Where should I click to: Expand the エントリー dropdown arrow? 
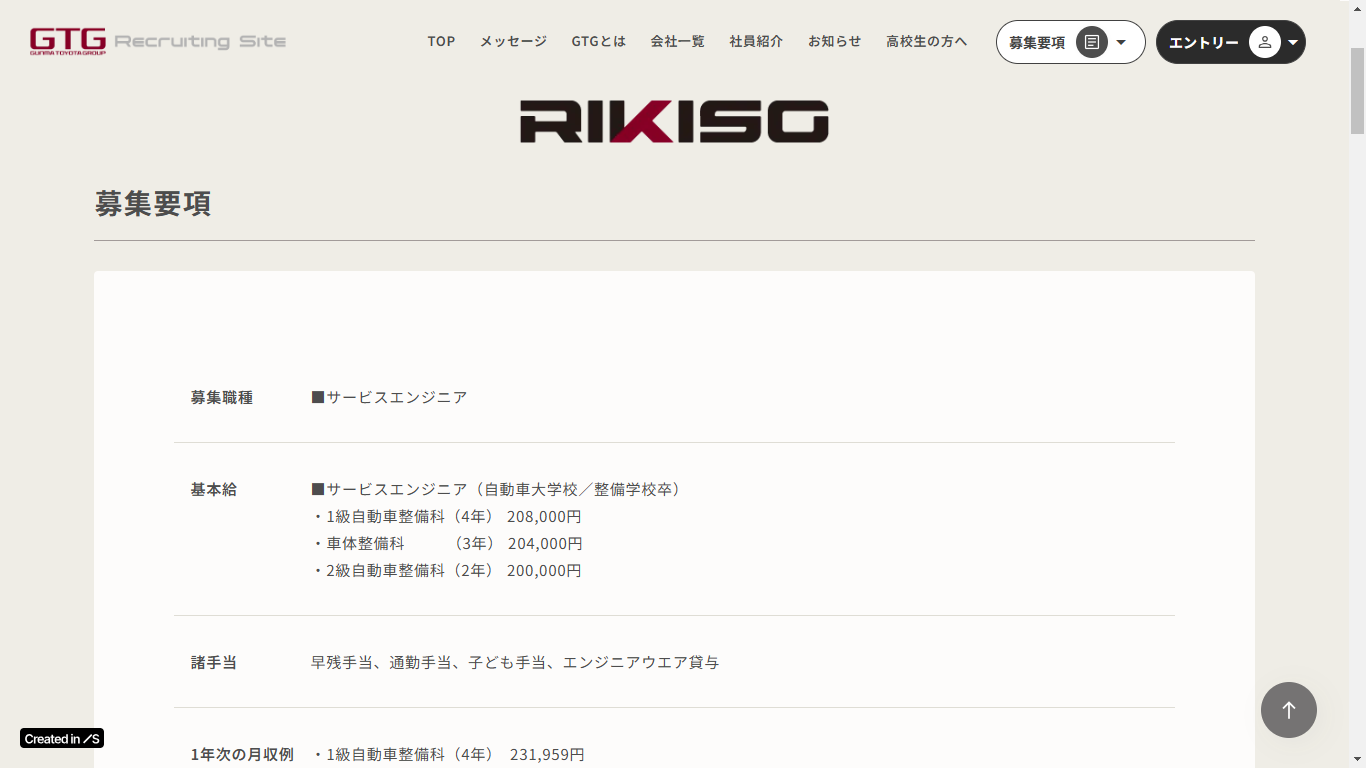pyautogui.click(x=1293, y=42)
